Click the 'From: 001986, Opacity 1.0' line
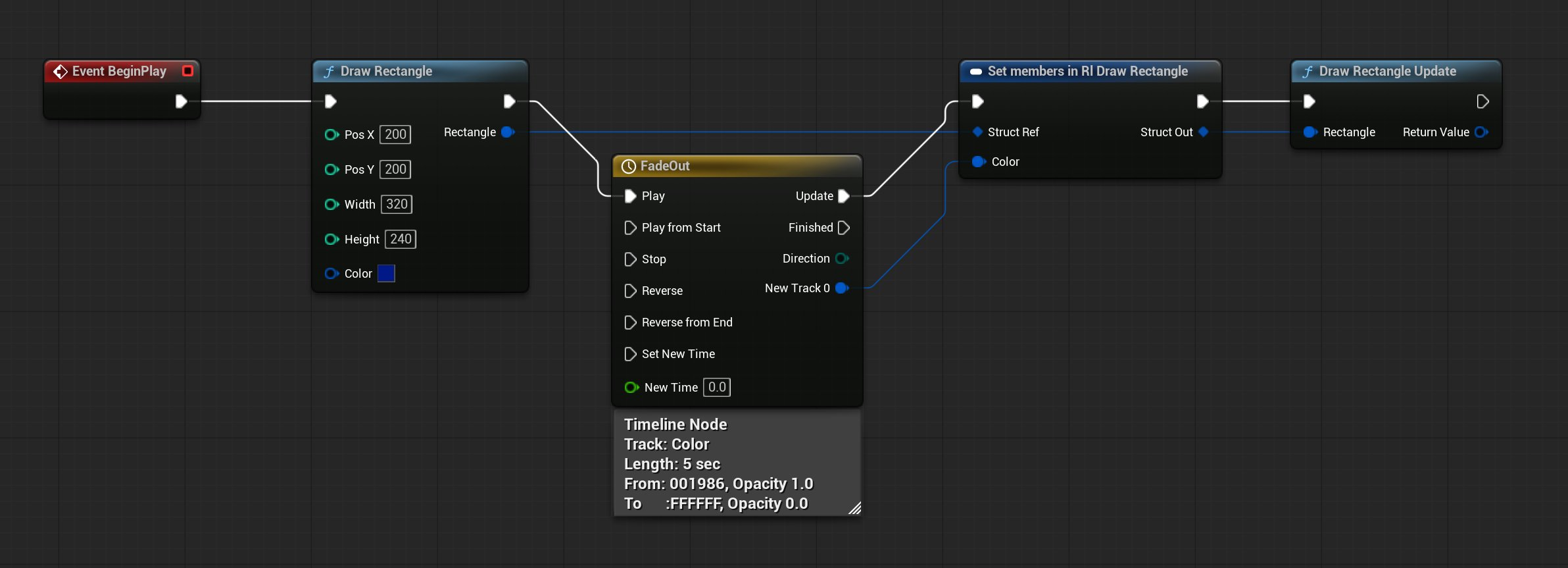 [718, 484]
